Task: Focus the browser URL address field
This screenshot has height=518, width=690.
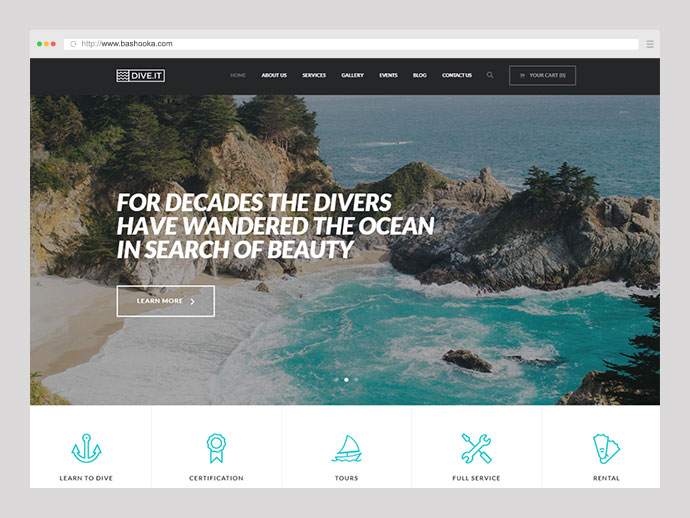Action: tap(351, 44)
